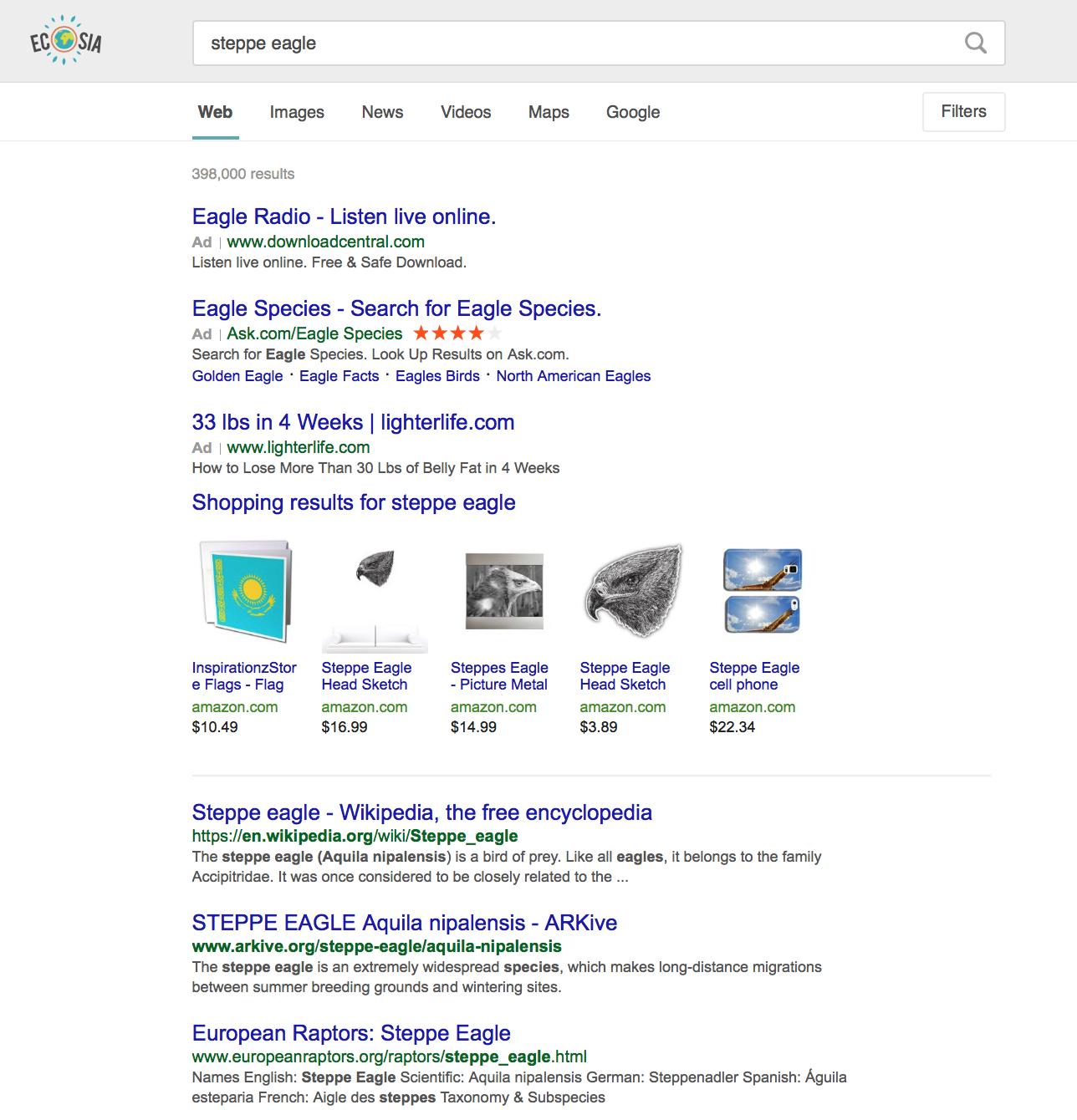The height and width of the screenshot is (1120, 1077).
Task: Click en.wikipedia.org/wiki/Steppe_eagle URL
Action: click(x=355, y=836)
